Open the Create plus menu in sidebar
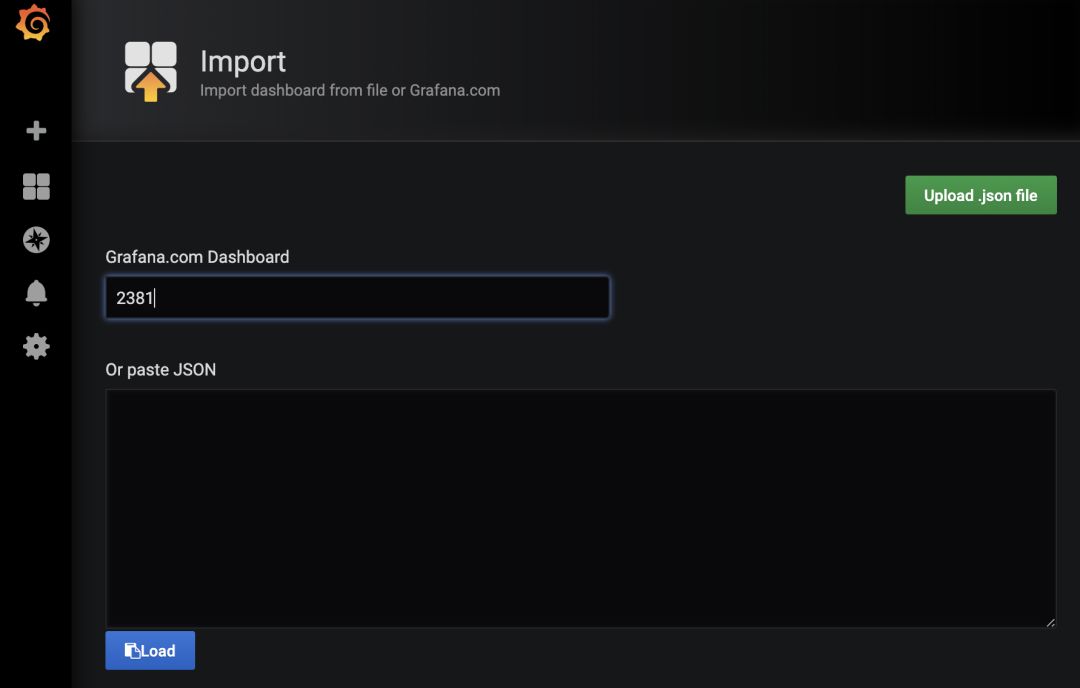 coord(36,131)
